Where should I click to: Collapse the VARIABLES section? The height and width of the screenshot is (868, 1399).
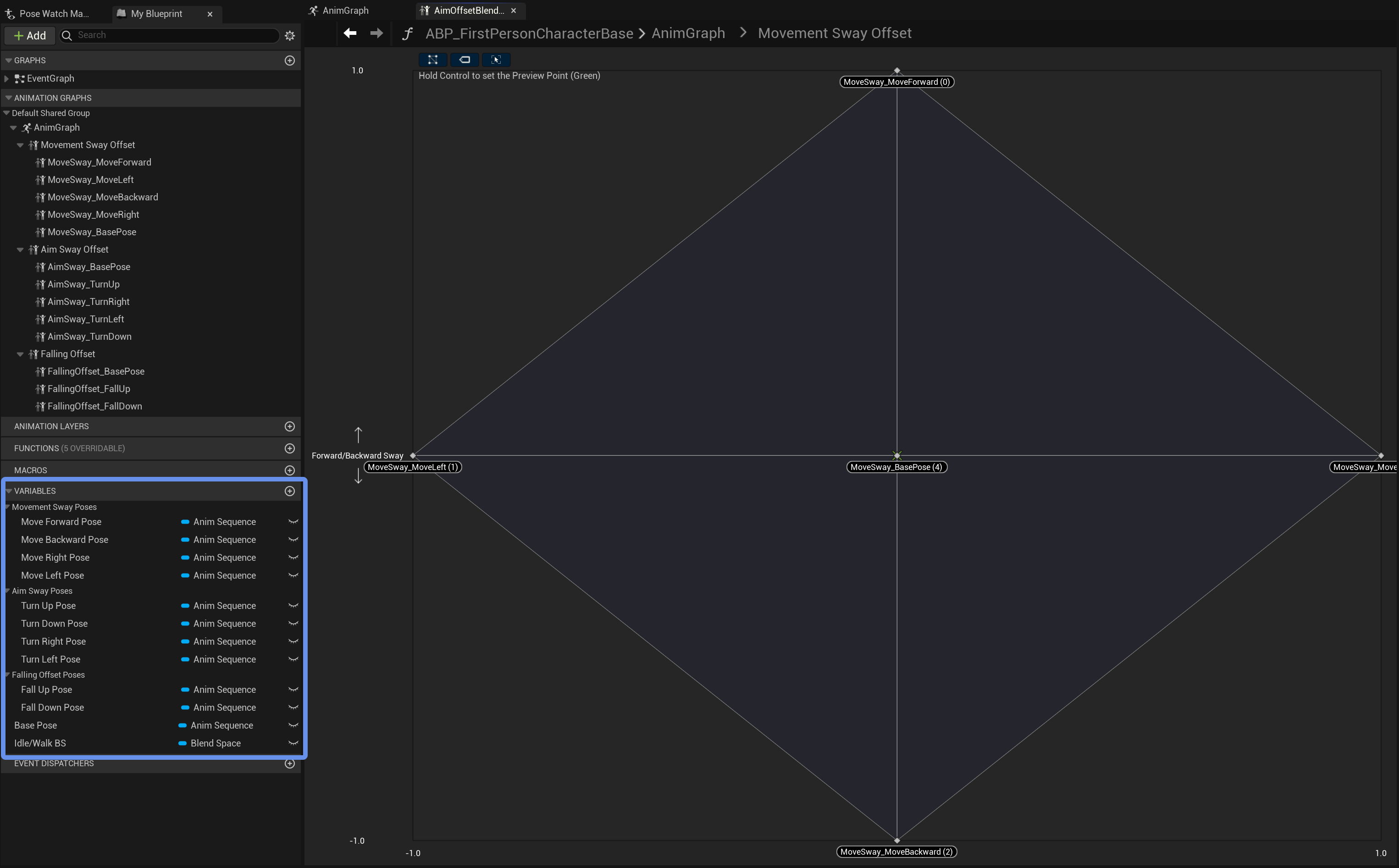point(9,491)
